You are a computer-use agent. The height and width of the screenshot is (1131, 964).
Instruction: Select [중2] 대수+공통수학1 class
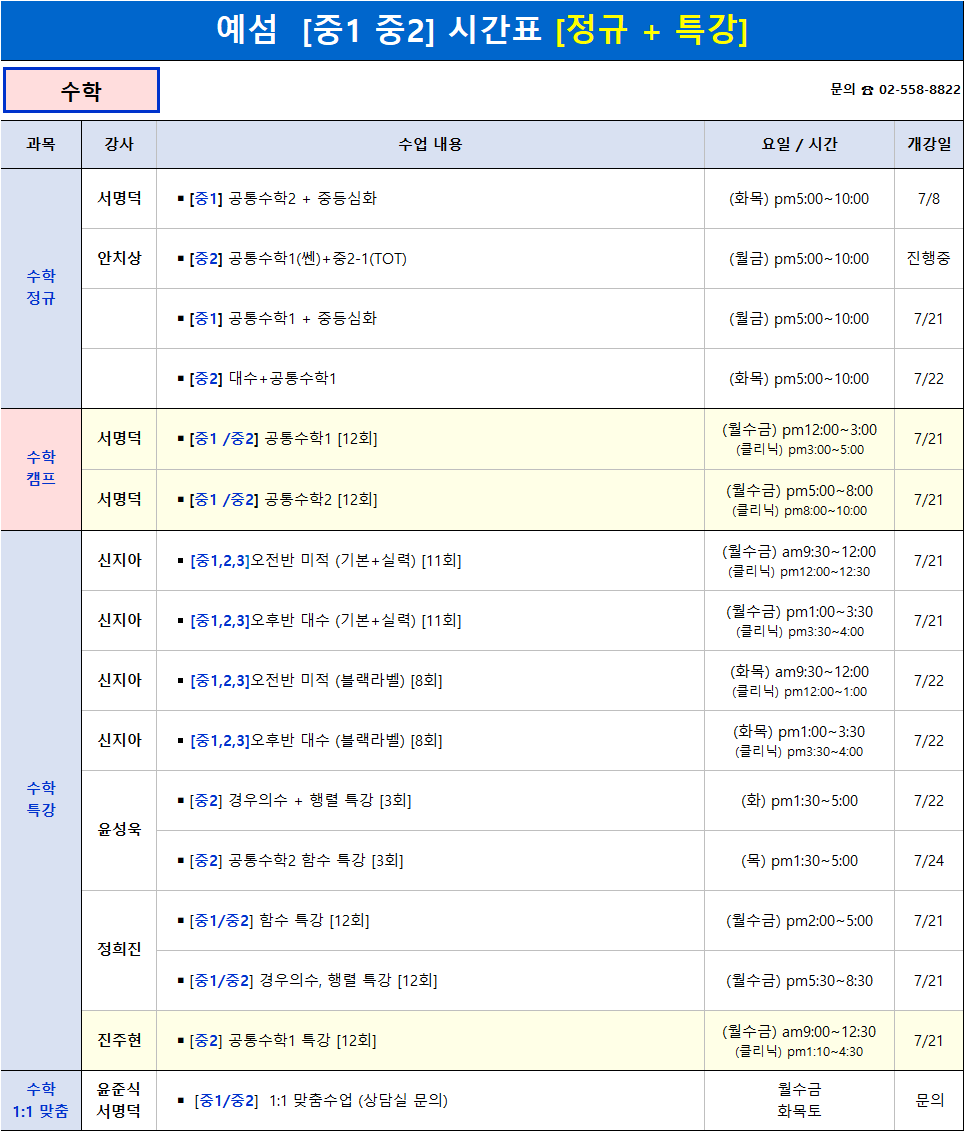coord(257,378)
